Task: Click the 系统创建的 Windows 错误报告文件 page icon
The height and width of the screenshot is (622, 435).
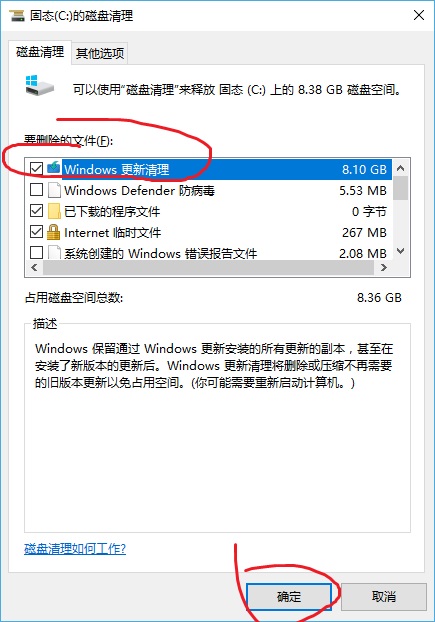Action: tap(54, 252)
